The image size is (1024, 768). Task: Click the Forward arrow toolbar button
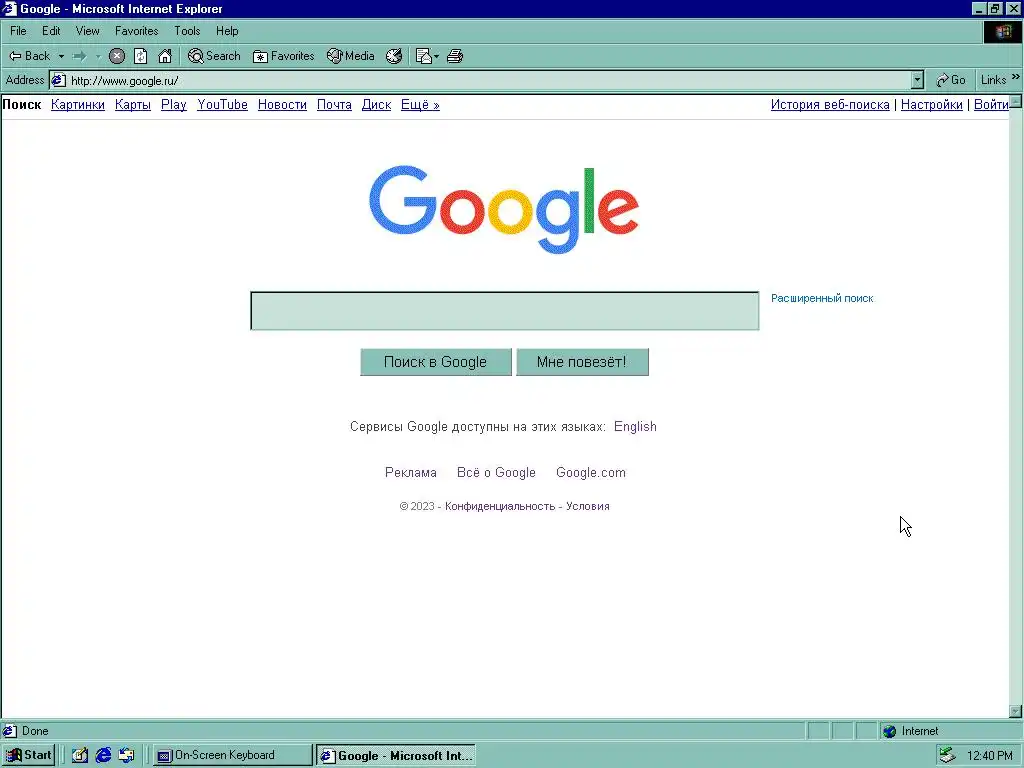tap(80, 56)
